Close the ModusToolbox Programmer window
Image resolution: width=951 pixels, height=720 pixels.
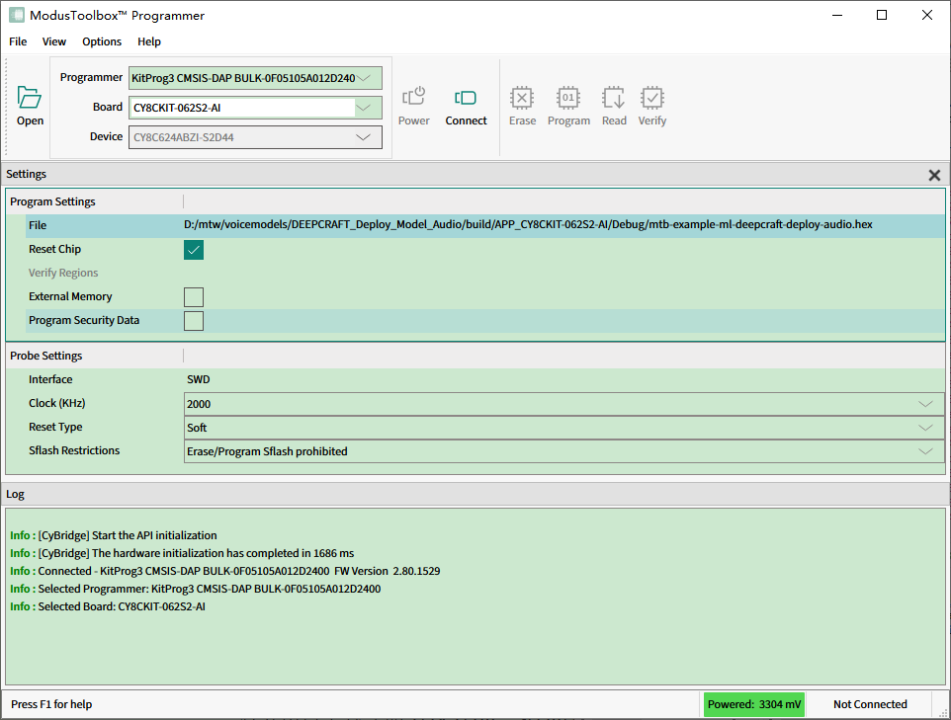pyautogui.click(x=927, y=15)
